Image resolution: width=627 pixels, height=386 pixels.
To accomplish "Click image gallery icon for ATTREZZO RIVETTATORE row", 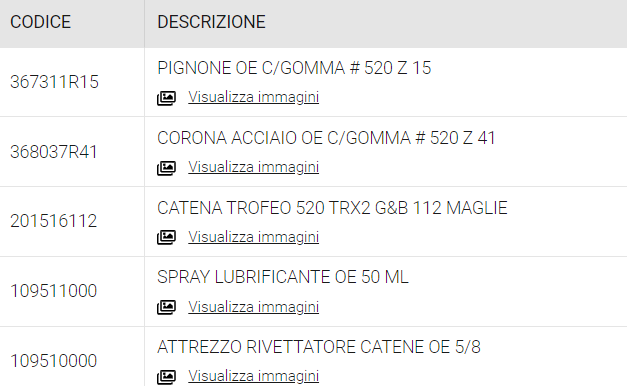I will pyautogui.click(x=166, y=377).
